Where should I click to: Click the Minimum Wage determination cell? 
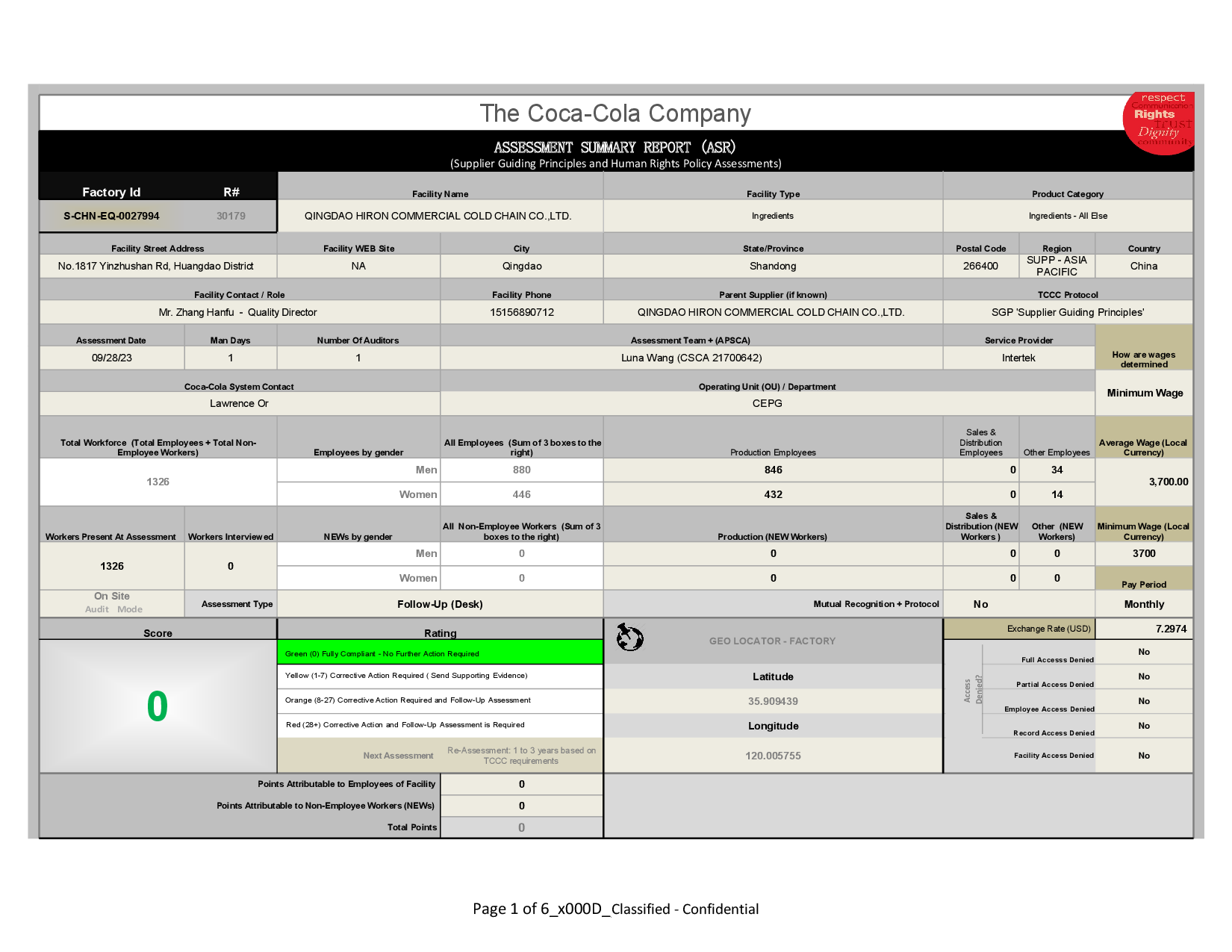click(x=1144, y=393)
